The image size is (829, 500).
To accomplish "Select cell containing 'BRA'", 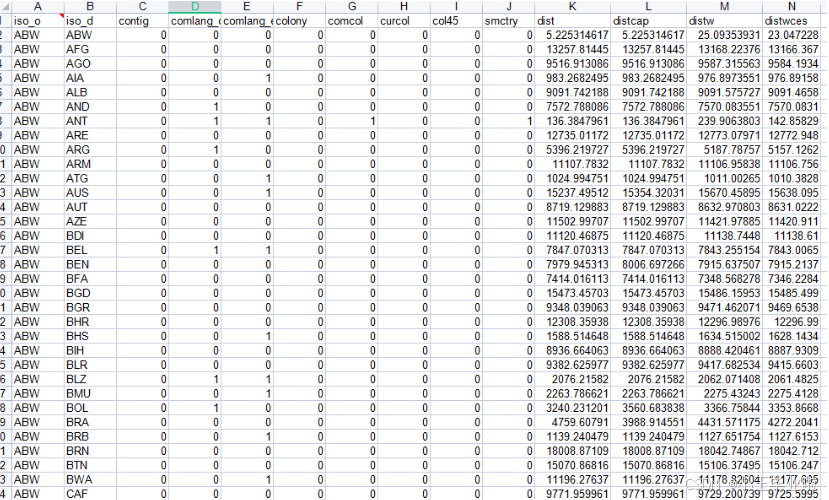I will (89, 422).
